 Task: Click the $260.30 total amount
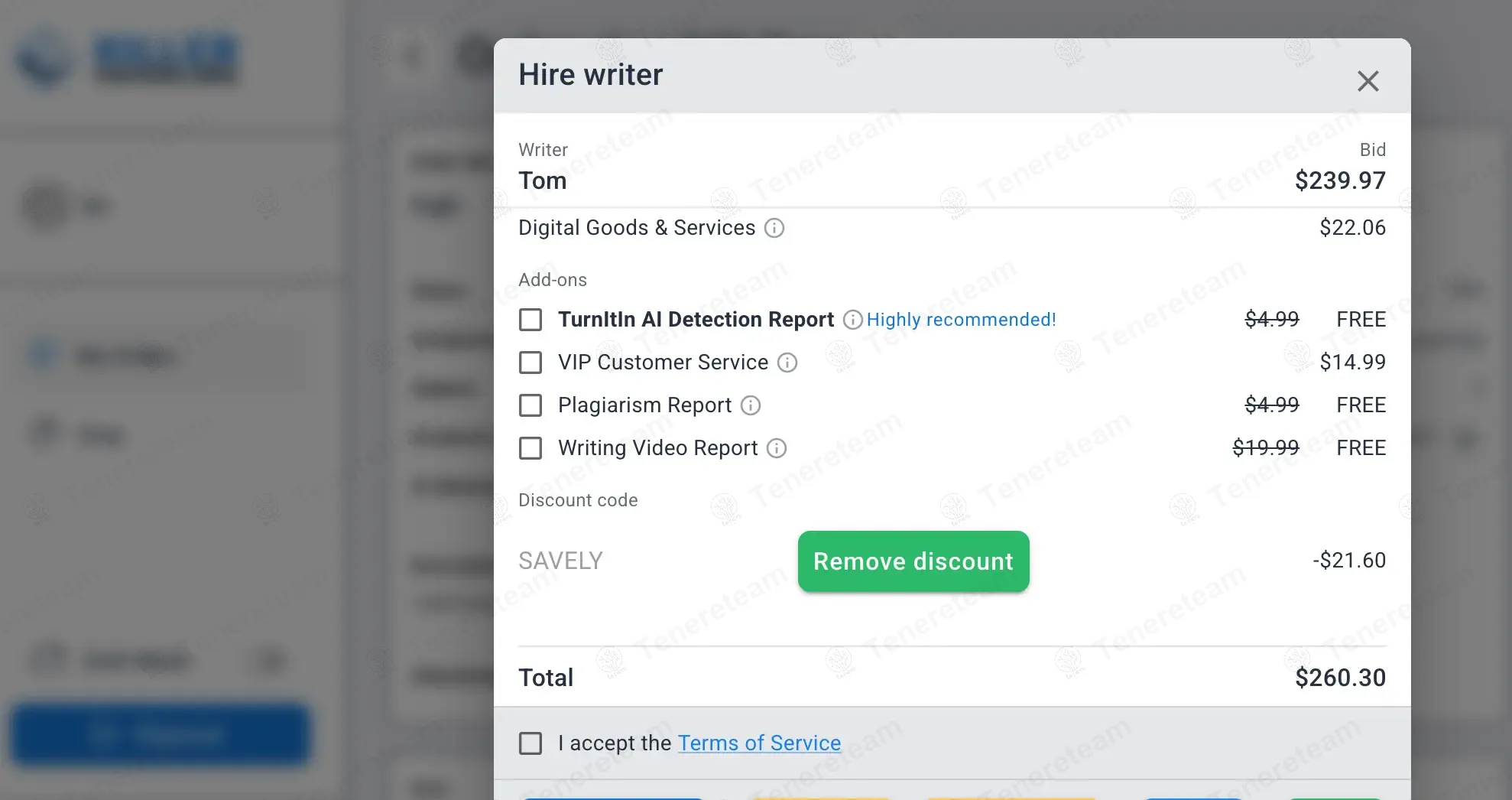click(1339, 678)
